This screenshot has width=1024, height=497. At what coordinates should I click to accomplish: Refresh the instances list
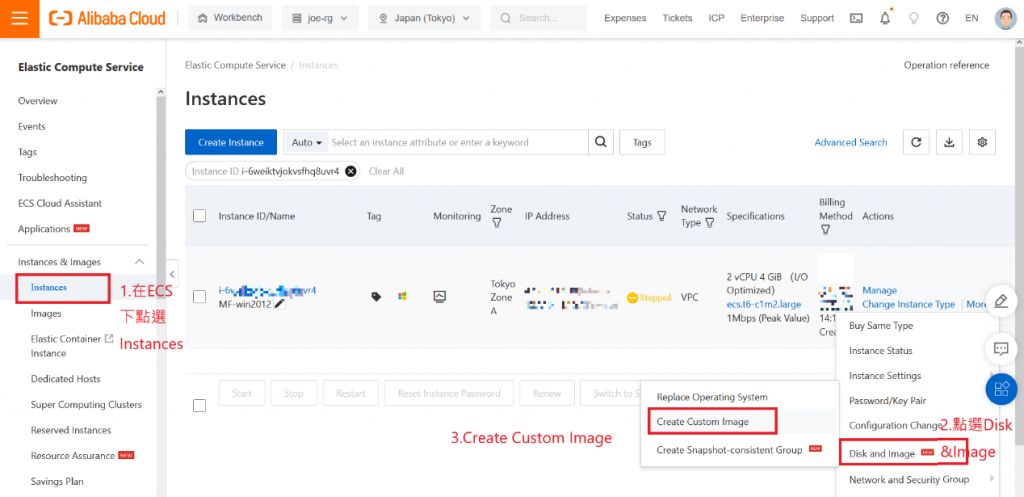(916, 142)
